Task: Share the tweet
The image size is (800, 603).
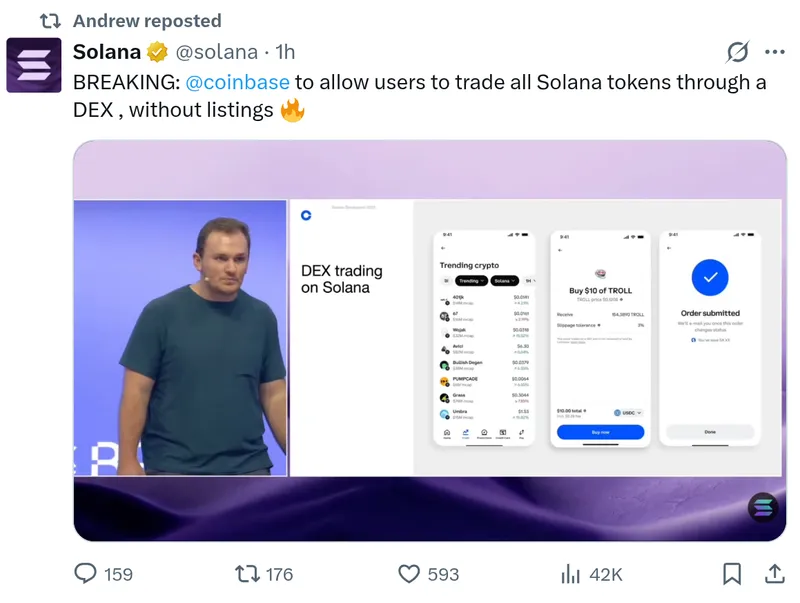Action: pyautogui.click(x=774, y=574)
